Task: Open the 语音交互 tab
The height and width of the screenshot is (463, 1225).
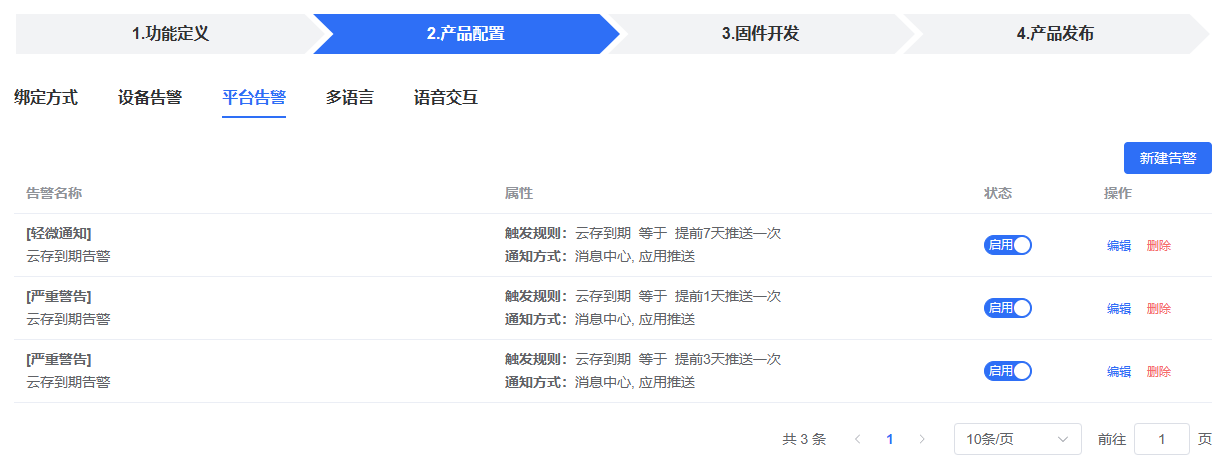Action: [x=446, y=98]
